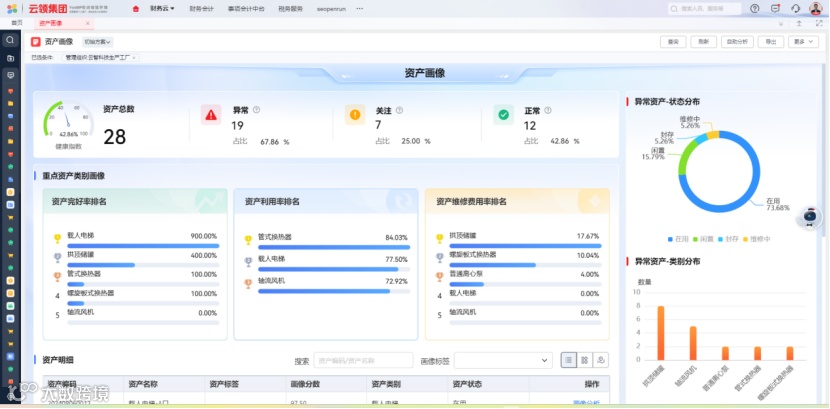Screen dimensions: 830x409
Task: Open the help question mark icon
Action: point(755,8)
